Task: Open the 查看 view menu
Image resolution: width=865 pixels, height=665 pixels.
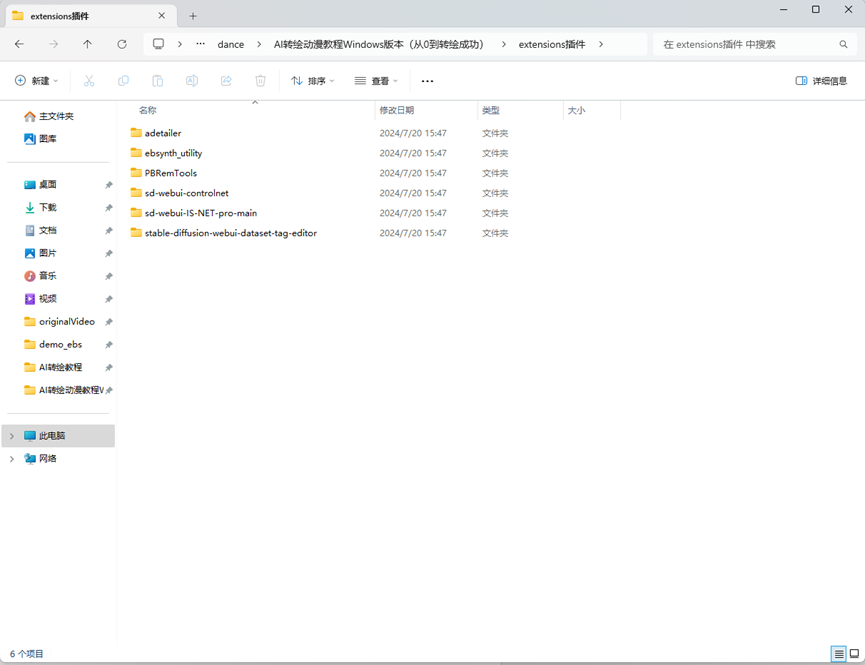Action: tap(376, 81)
